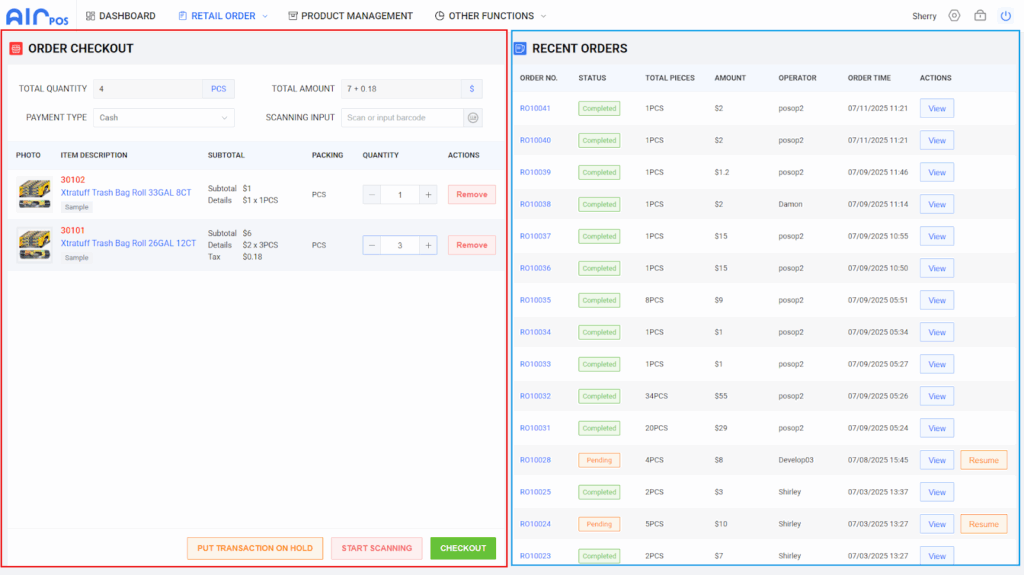Click the barcode scan icon beside scanning input
Image resolution: width=1024 pixels, height=575 pixels.
point(473,118)
